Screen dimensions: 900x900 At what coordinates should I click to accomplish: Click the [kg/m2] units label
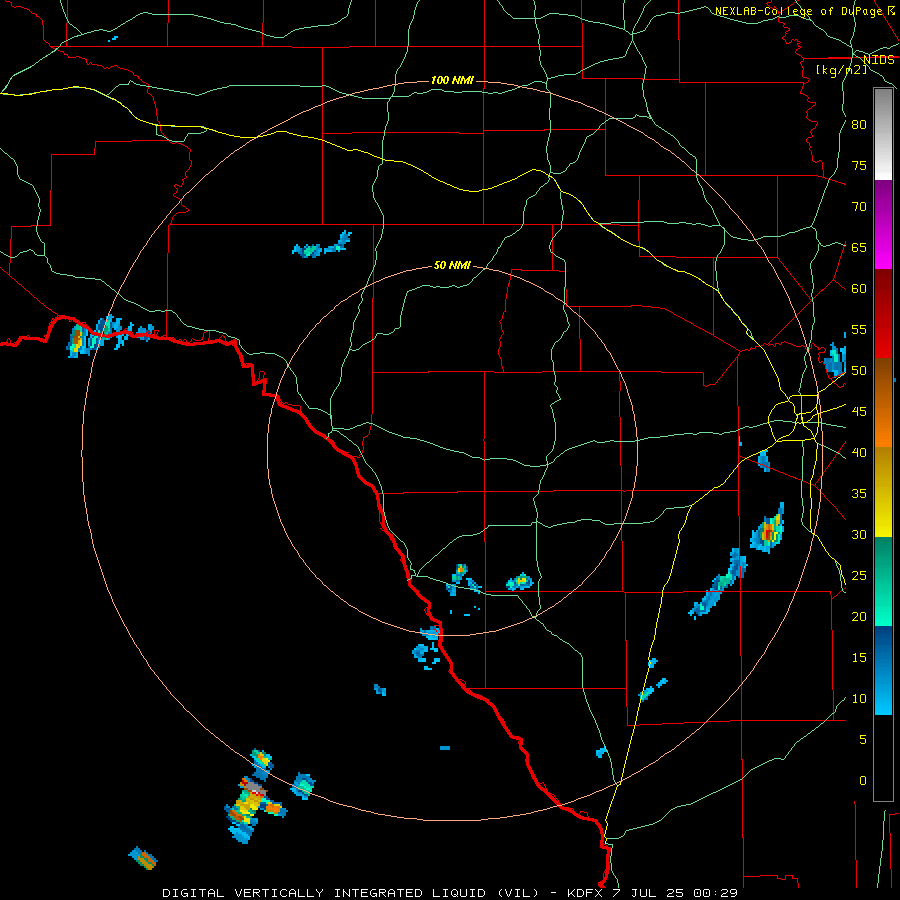841,70
